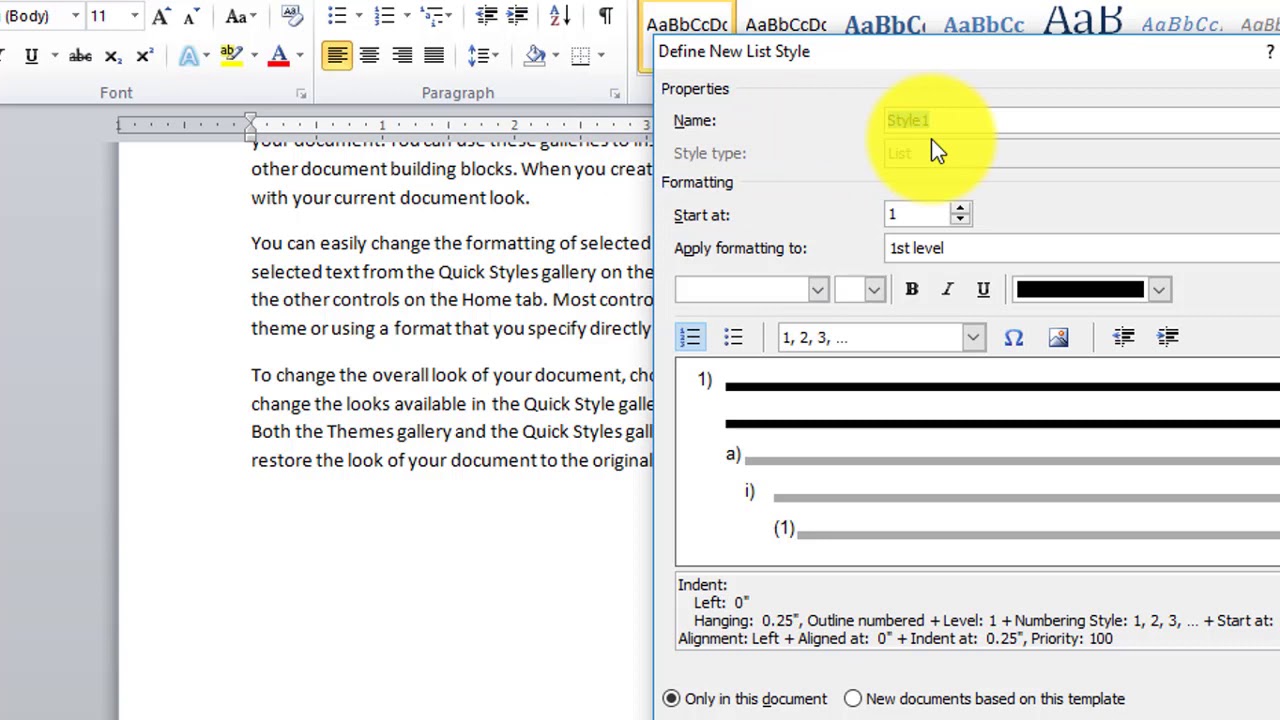Click the Align Right icon
This screenshot has width=1280, height=720.
[402, 56]
